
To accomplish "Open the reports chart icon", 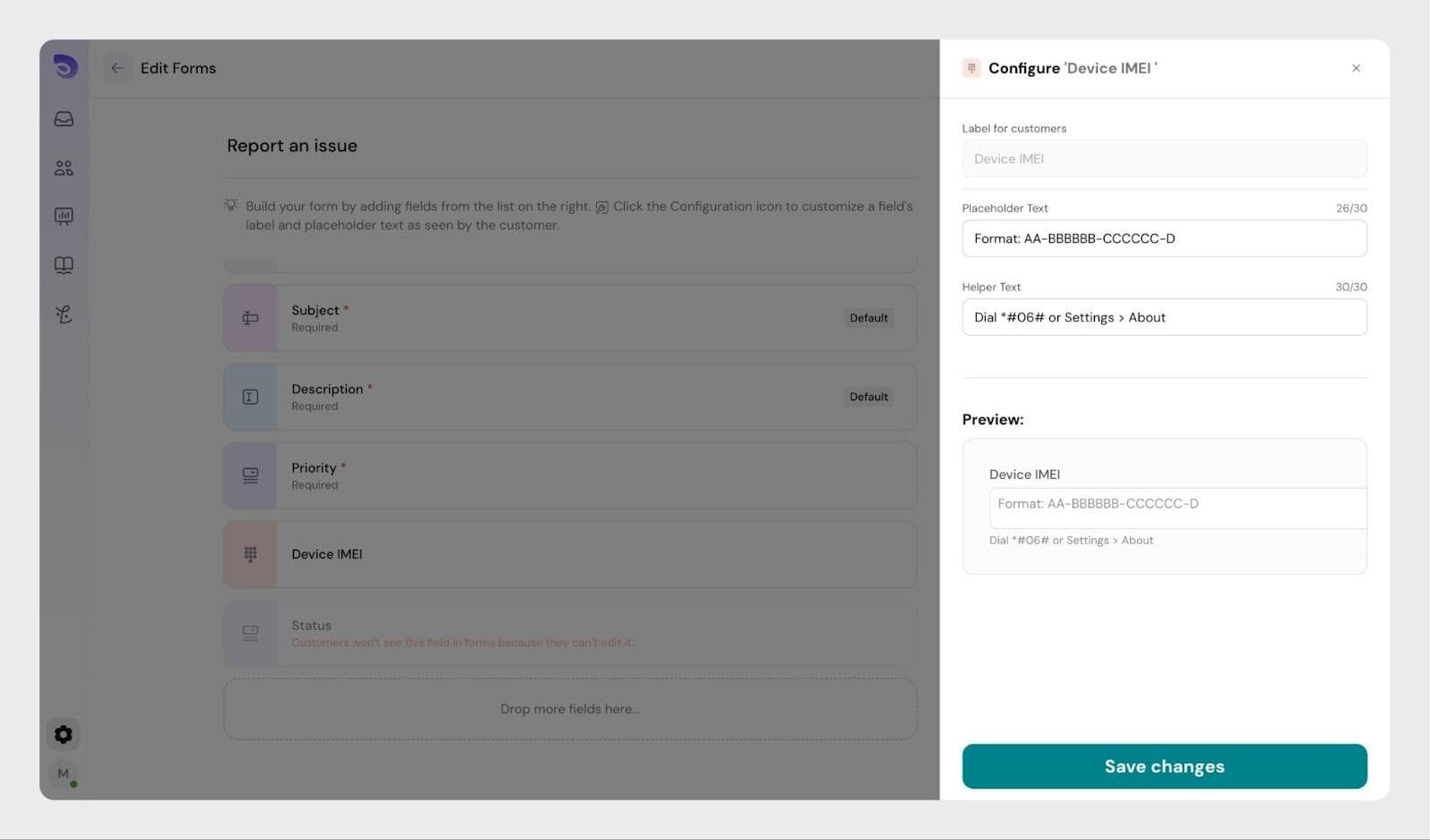I will tap(63, 216).
